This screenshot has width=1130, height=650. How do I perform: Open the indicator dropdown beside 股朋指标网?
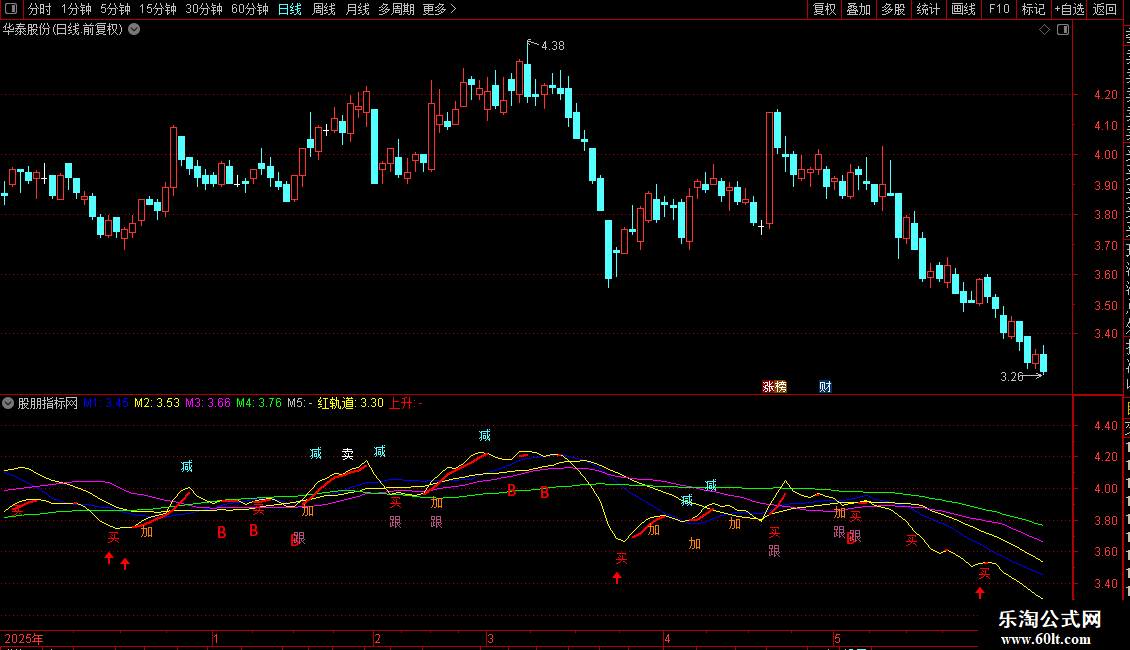click(8, 403)
